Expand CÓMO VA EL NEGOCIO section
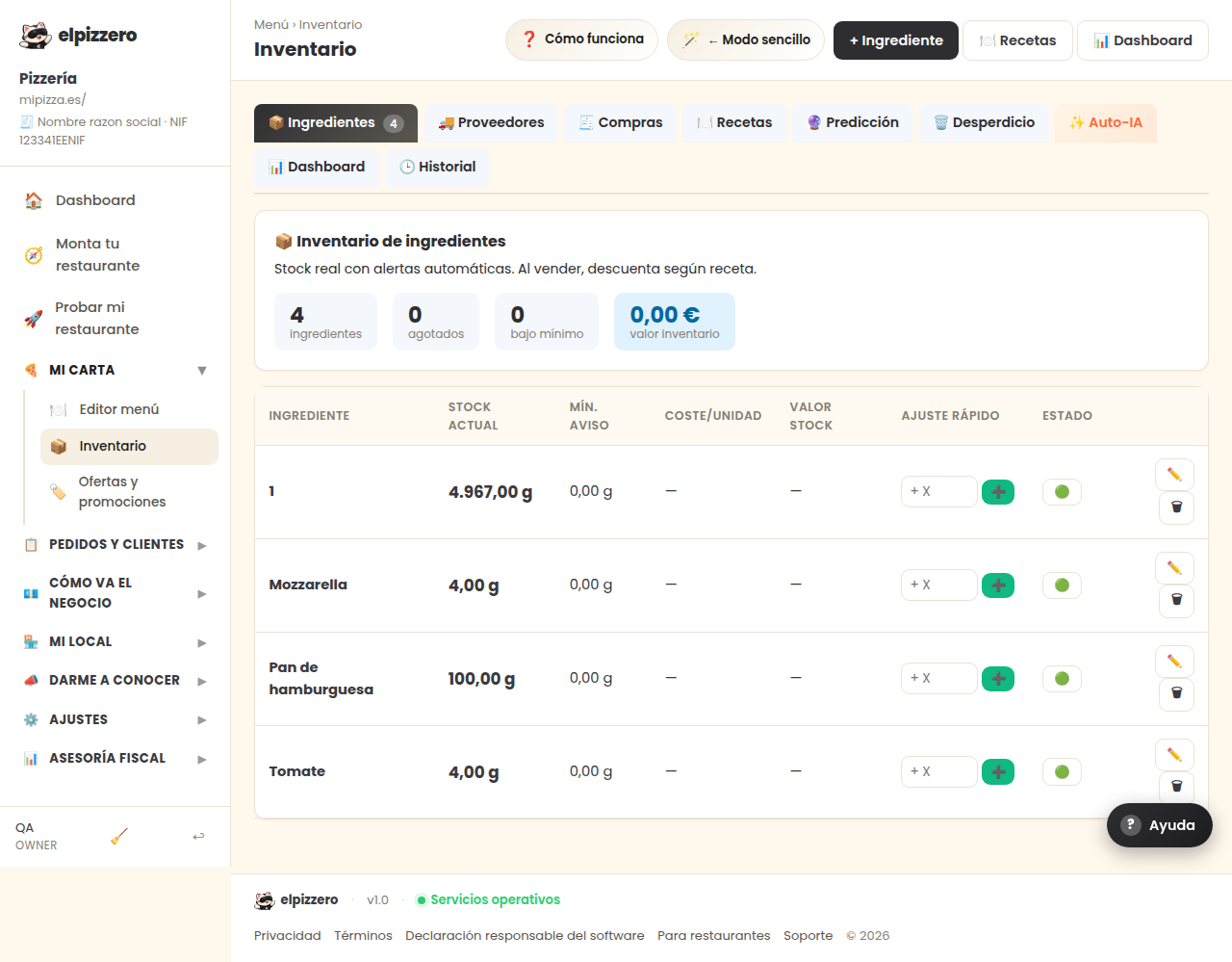Image resolution: width=1232 pixels, height=962 pixels. 115,593
